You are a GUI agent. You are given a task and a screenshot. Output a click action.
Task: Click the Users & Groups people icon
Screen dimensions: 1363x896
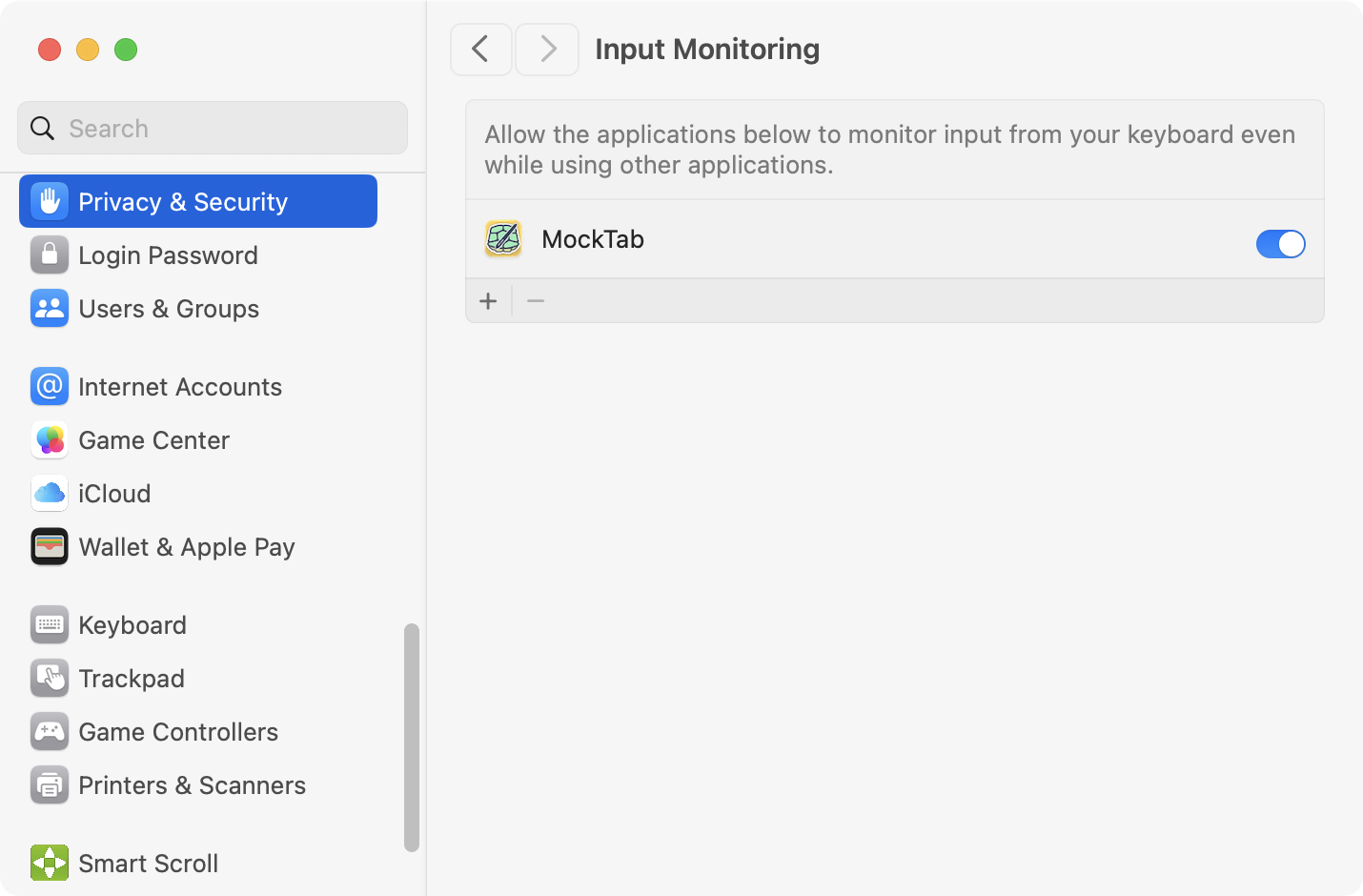pos(50,308)
